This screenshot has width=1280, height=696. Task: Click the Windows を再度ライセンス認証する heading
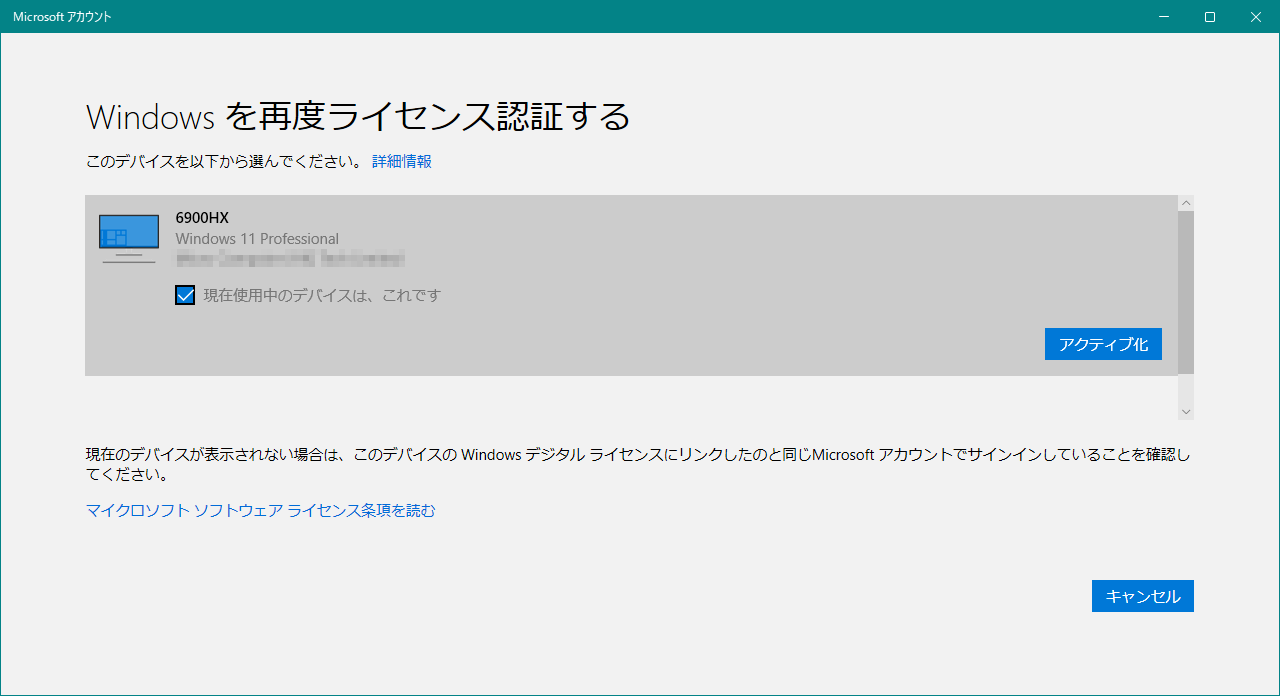coord(359,117)
